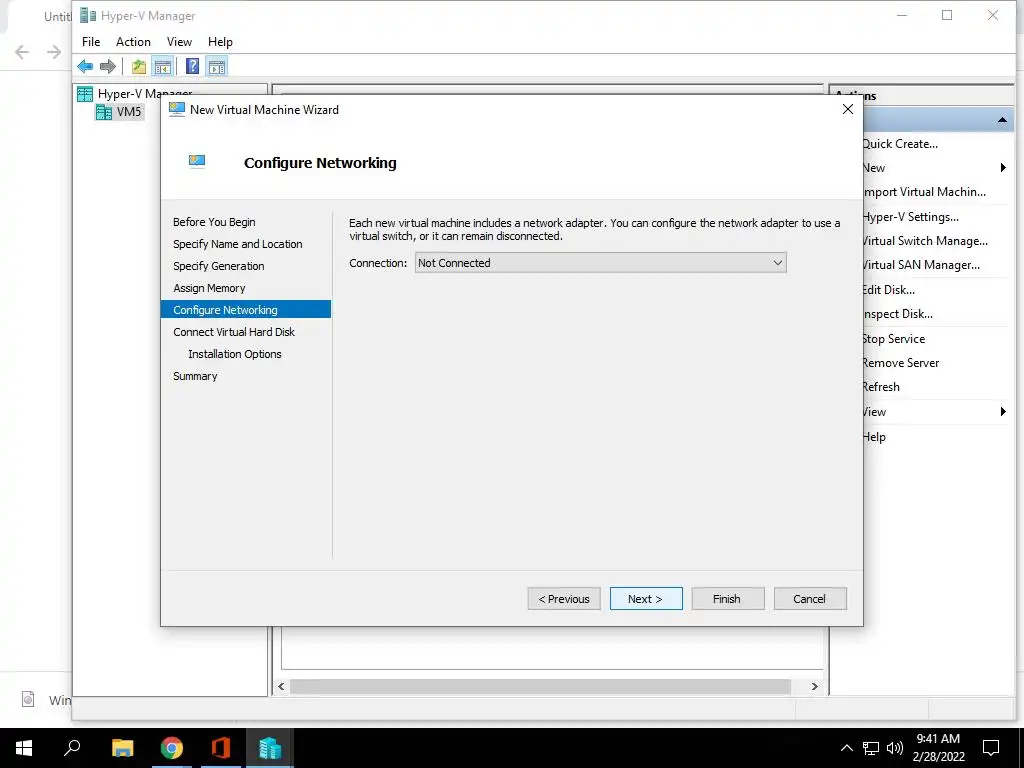Click the Windows Start button
This screenshot has height=768, width=1024.
24,748
